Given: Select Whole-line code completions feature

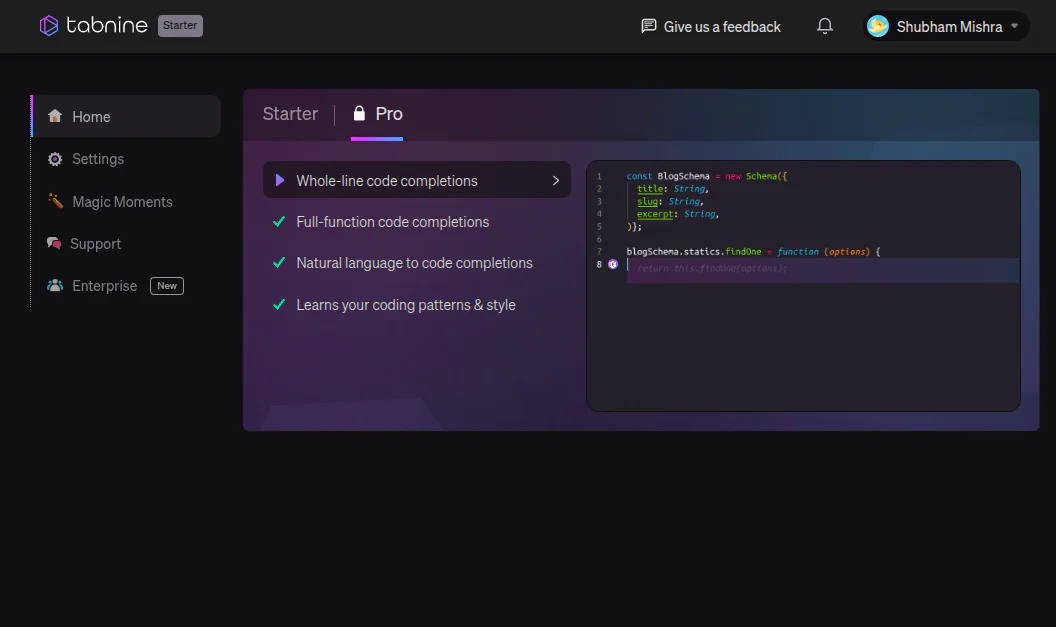Looking at the screenshot, I should (x=417, y=180).
